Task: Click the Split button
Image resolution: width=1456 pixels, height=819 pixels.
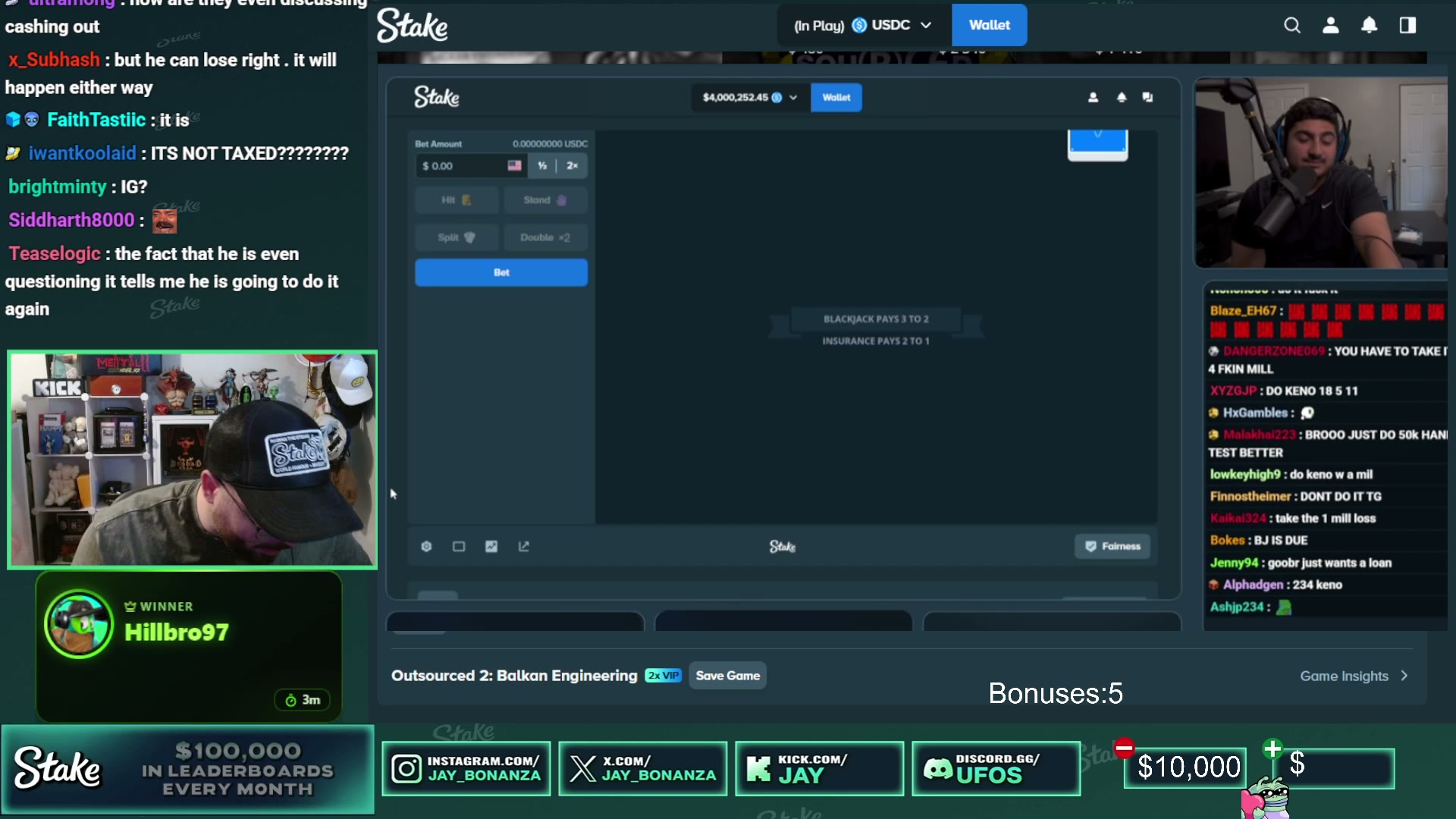Action: tap(457, 237)
